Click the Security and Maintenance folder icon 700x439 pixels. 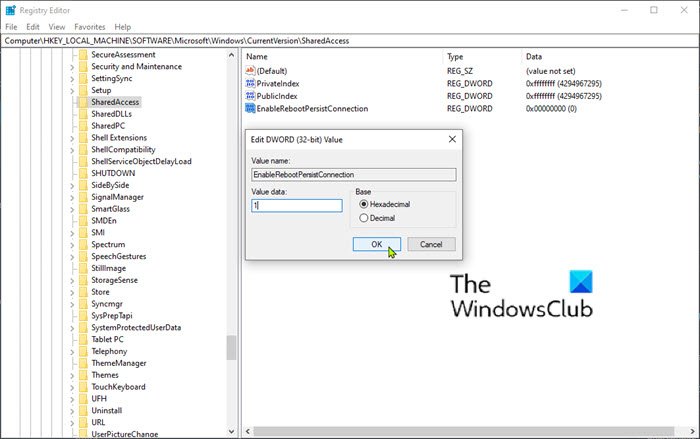point(83,67)
